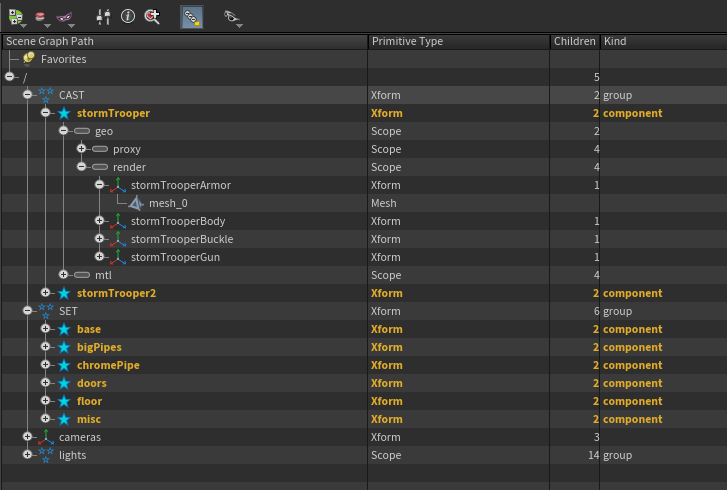
Task: Click the blue star icon beside bigPipes
Action: [64, 347]
